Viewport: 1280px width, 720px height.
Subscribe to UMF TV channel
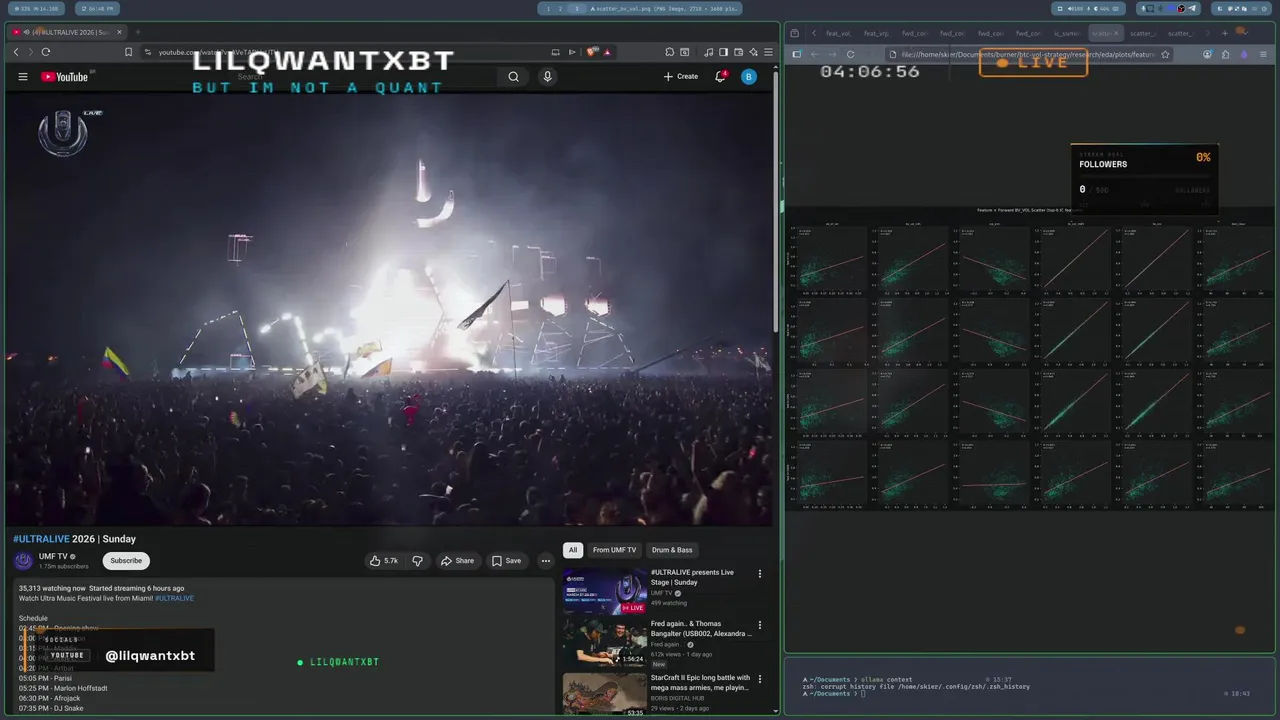click(126, 561)
